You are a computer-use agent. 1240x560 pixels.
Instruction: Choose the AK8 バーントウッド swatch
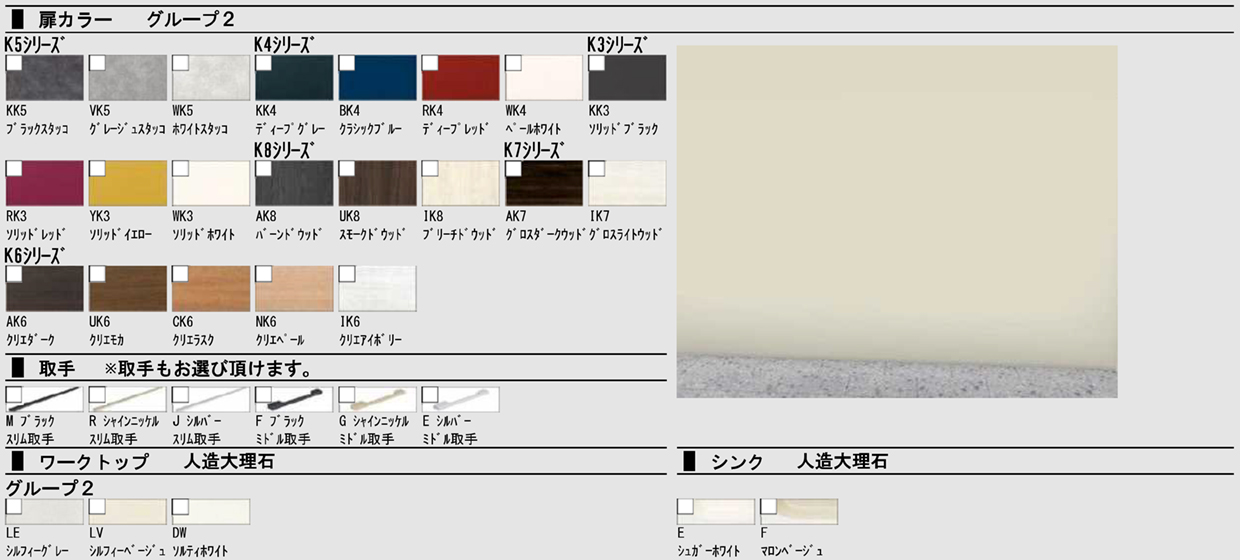click(293, 183)
